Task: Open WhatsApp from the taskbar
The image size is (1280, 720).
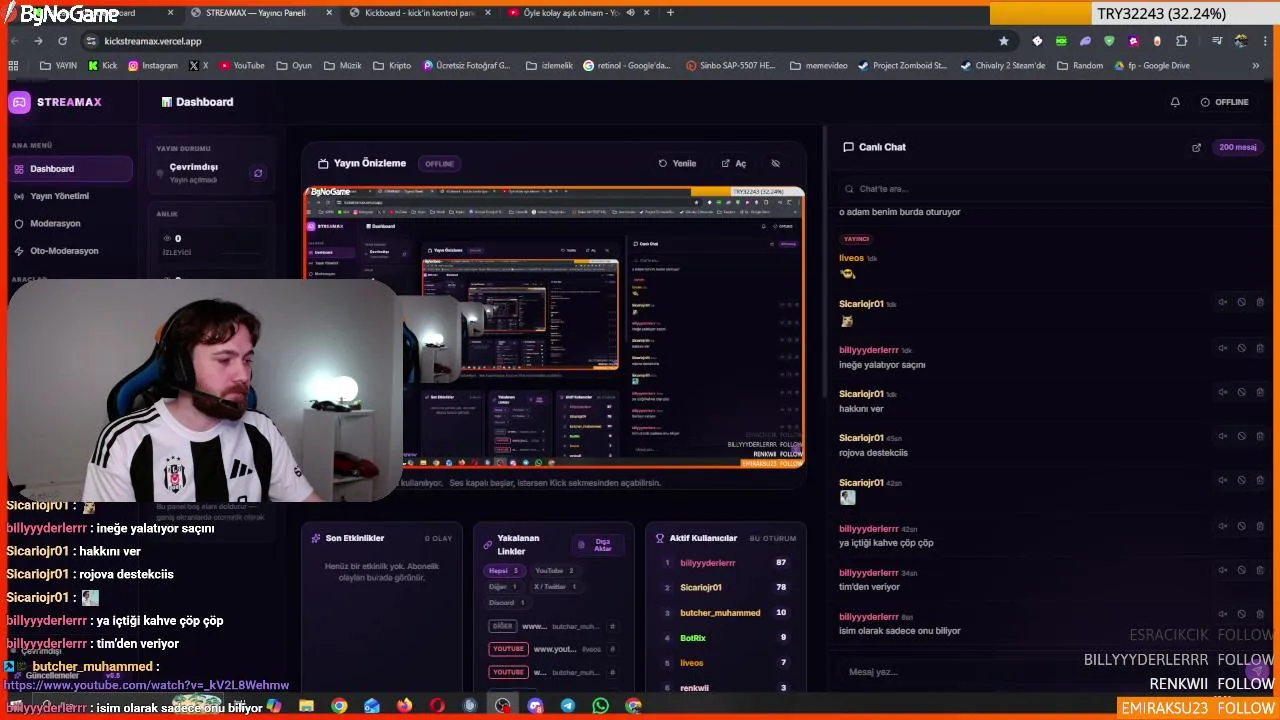Action: 600,706
